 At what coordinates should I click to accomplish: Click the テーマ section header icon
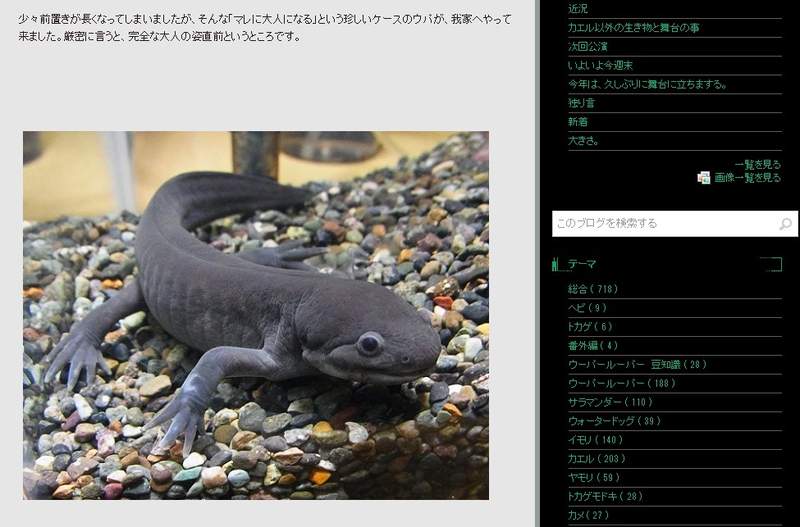pyautogui.click(x=555, y=265)
